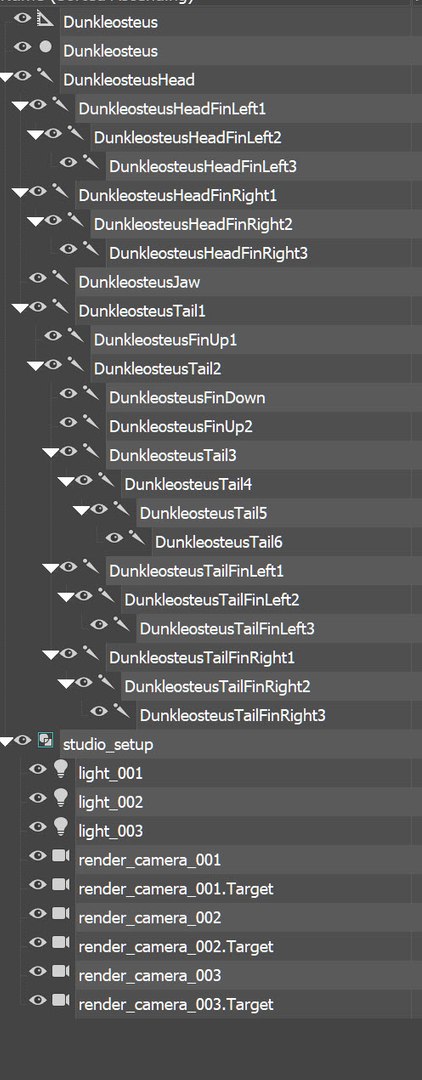Collapse DunkleosteusHeadFinRight1 children
This screenshot has width=422, height=1080.
19,193
